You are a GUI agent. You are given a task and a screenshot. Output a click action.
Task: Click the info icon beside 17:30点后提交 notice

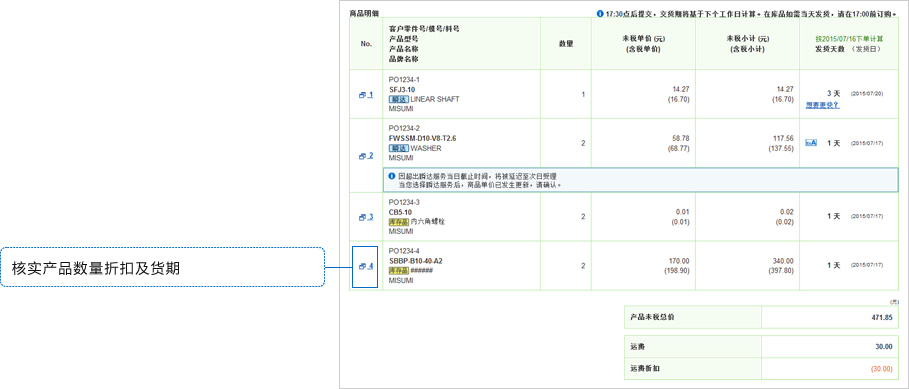coord(600,13)
